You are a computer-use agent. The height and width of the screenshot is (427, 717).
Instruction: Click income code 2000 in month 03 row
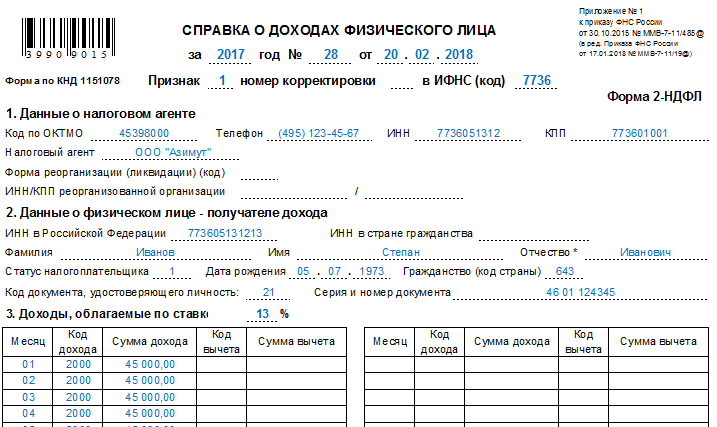pos(78,397)
